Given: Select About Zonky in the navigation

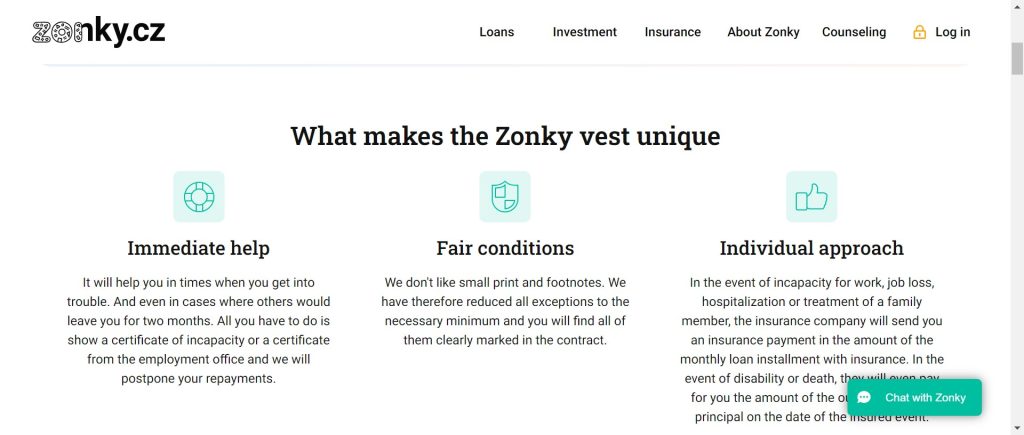Looking at the screenshot, I should (x=763, y=32).
